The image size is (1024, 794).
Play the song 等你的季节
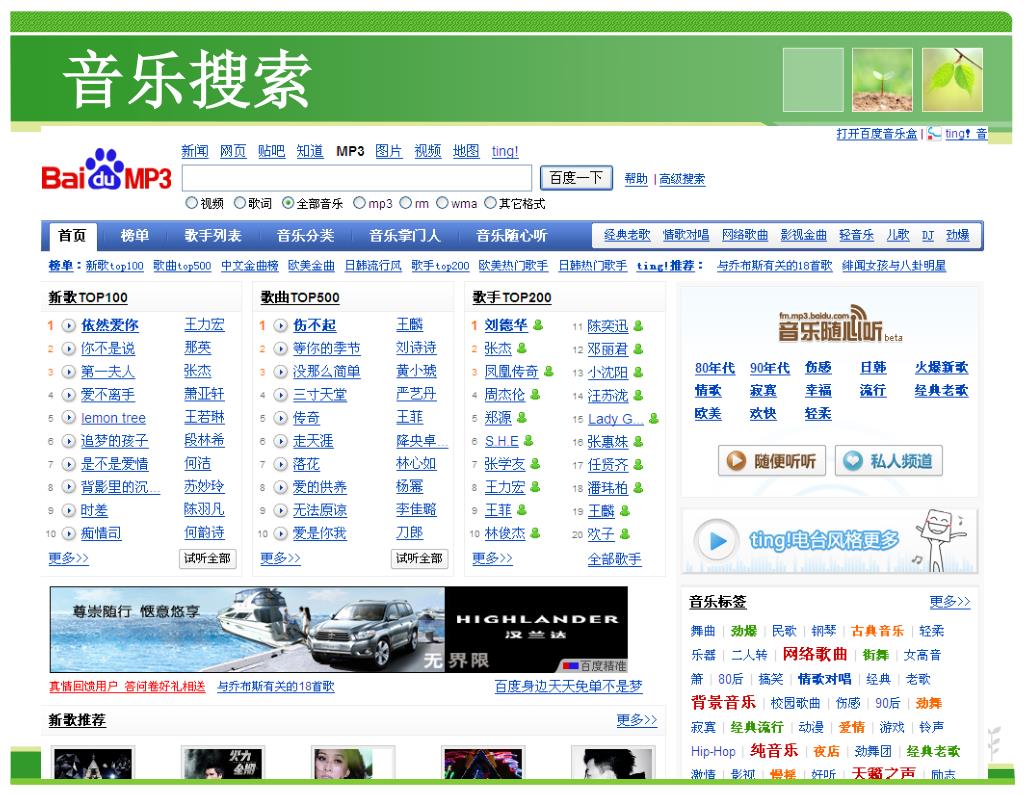pos(281,349)
